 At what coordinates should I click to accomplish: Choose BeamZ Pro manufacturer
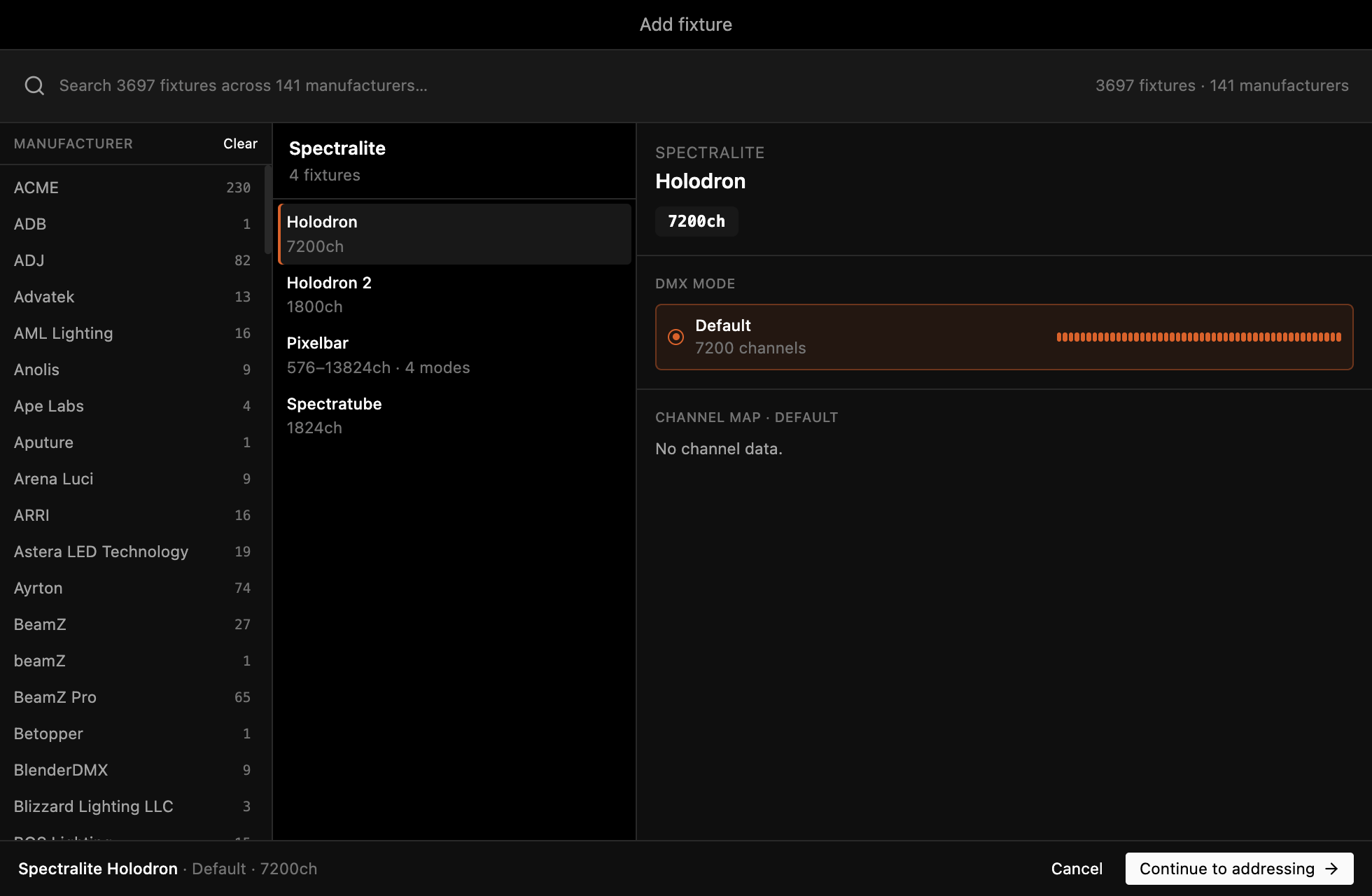coord(132,697)
